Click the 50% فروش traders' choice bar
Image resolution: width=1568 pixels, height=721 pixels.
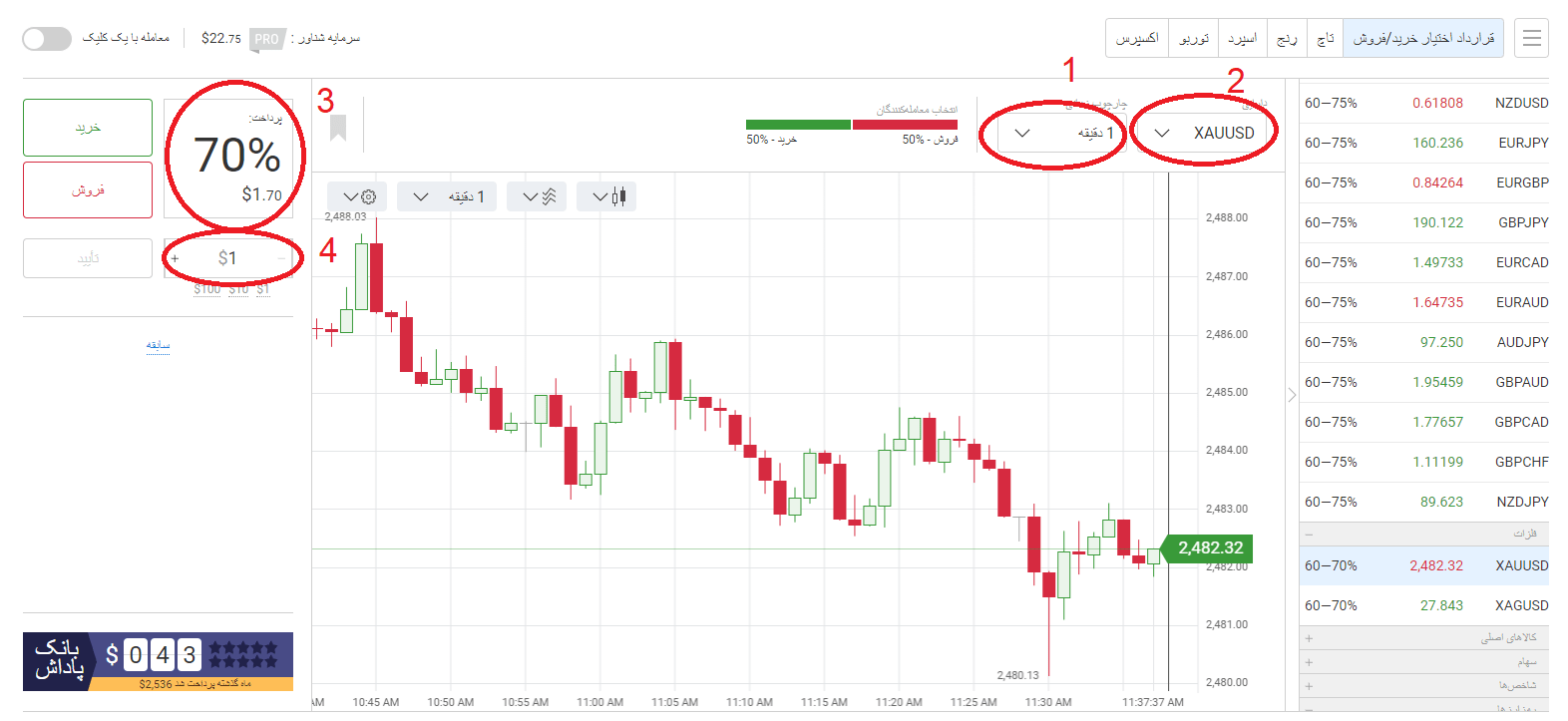(x=905, y=125)
